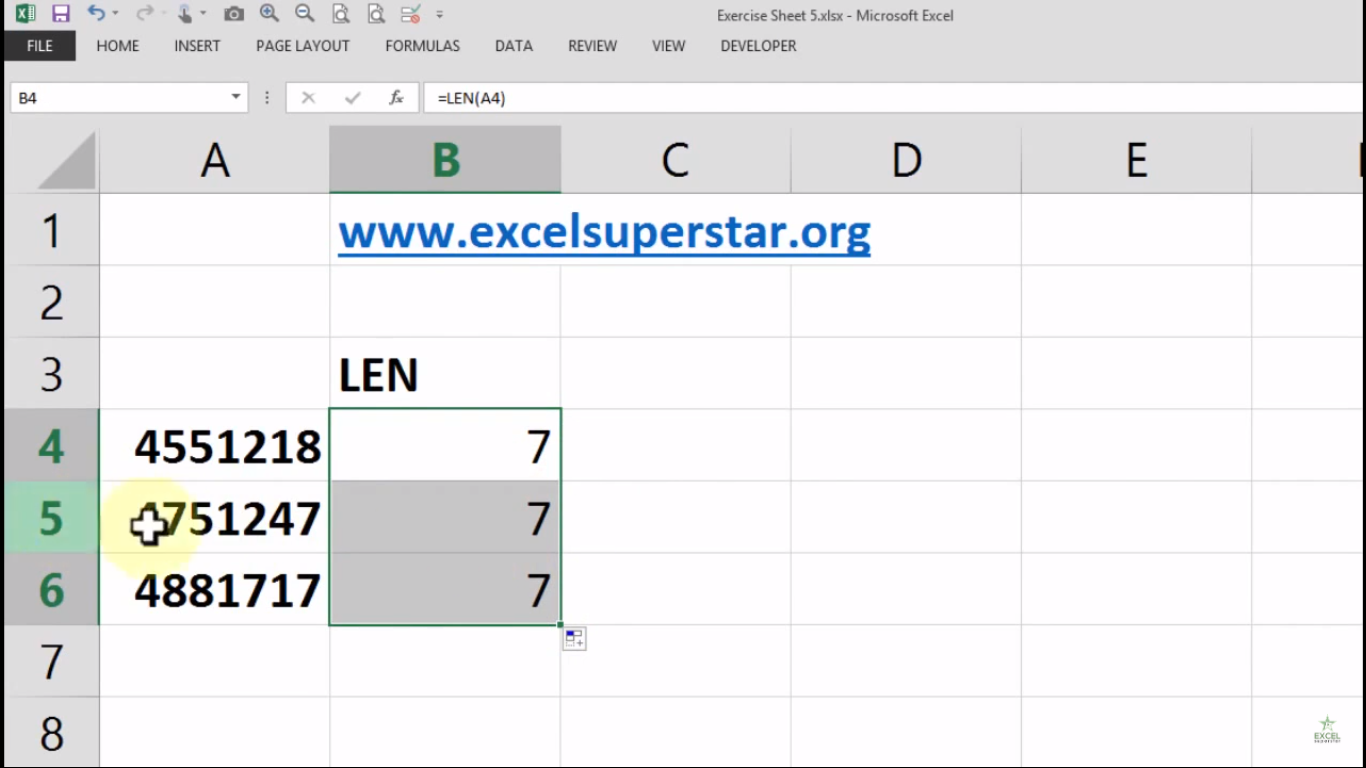Select column B header
This screenshot has height=768, width=1366.
click(x=445, y=160)
